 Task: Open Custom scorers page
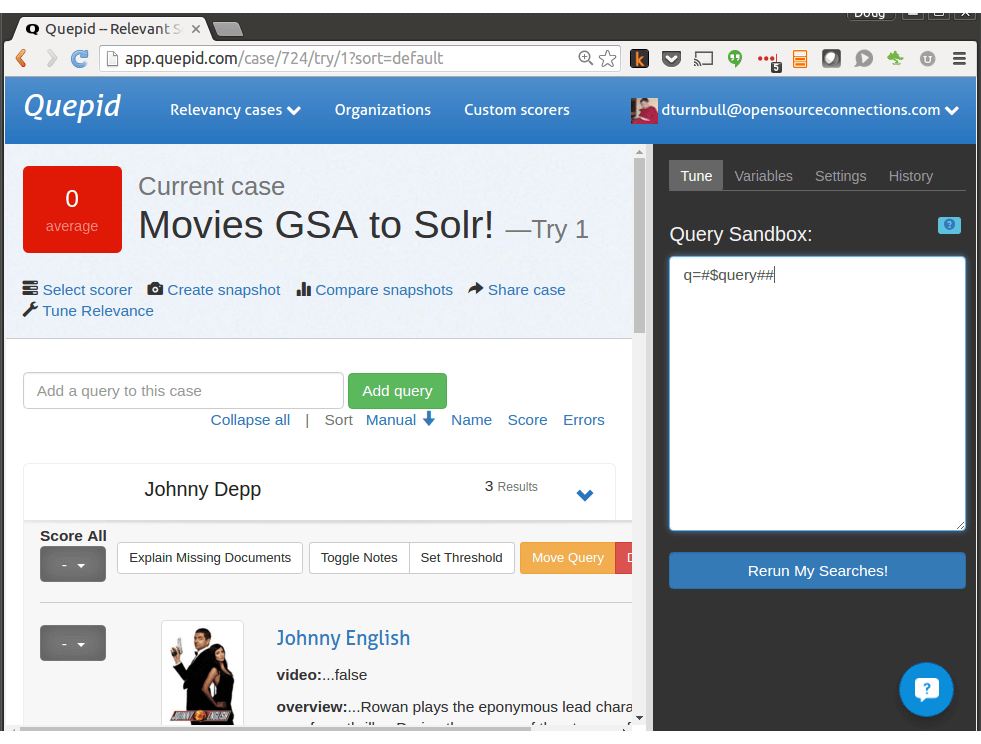517,110
